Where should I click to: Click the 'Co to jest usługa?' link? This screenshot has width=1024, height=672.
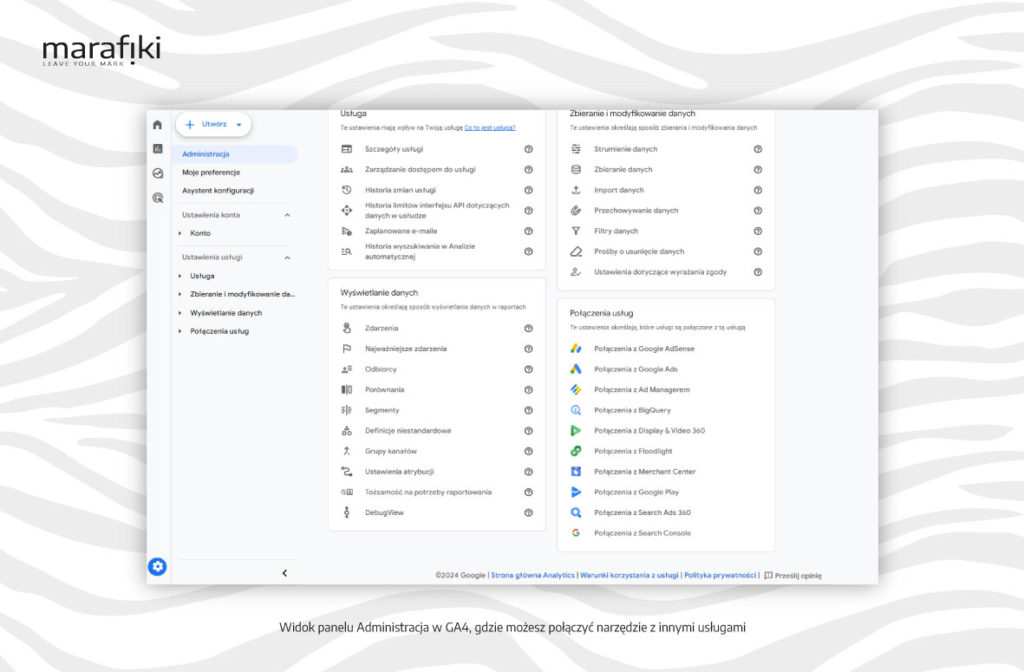pos(490,128)
